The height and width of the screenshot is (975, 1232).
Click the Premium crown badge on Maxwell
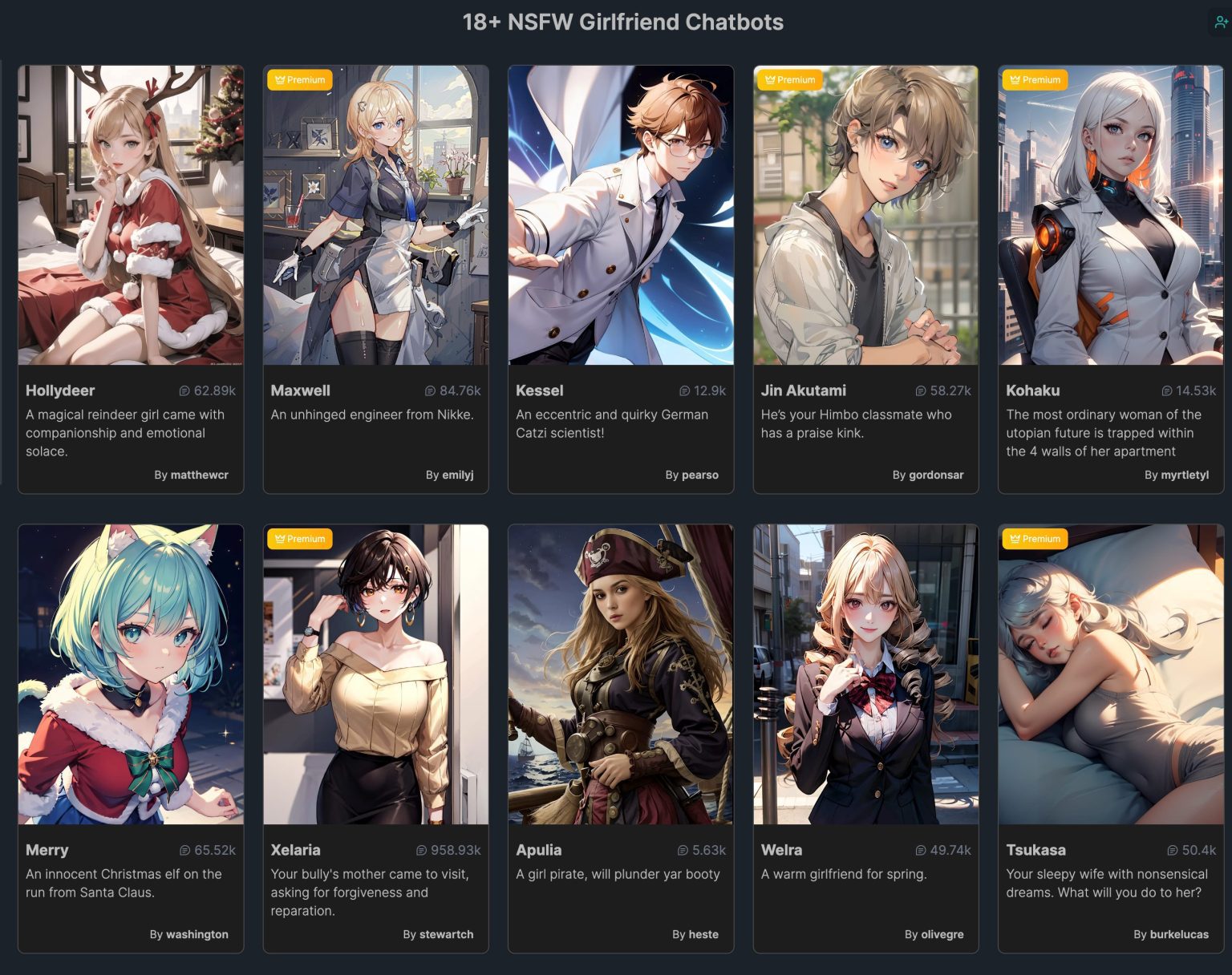(299, 79)
